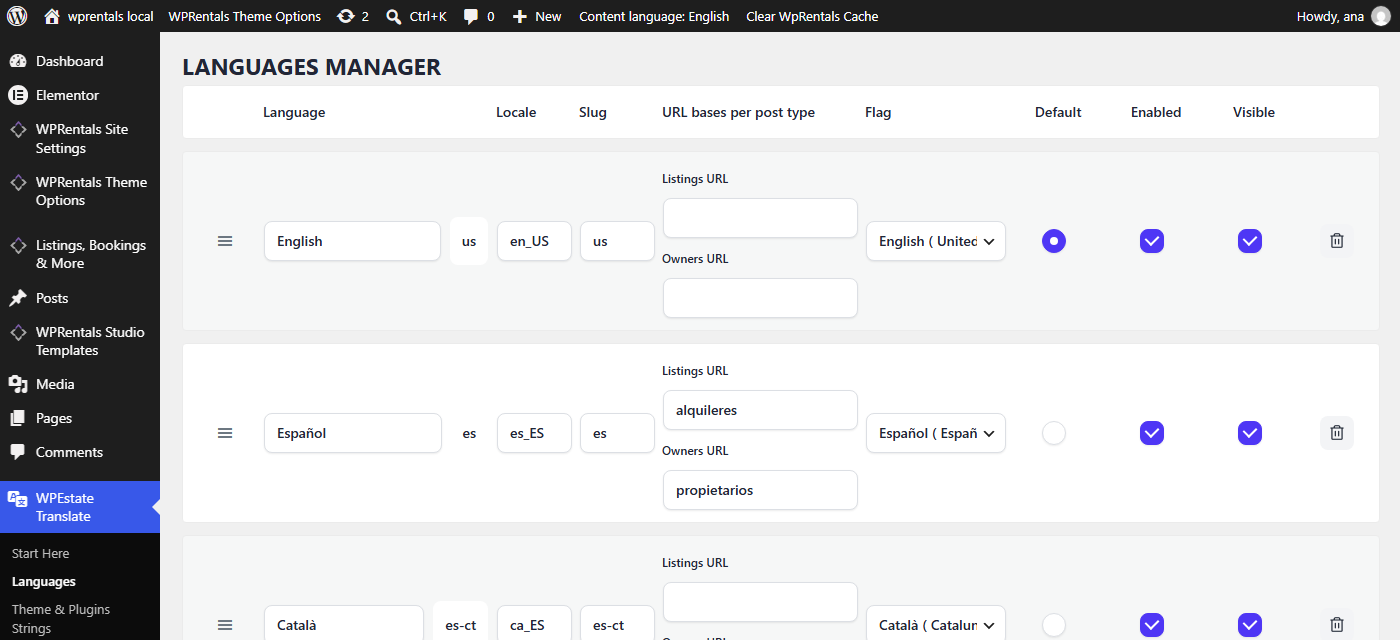Edit the es-ct slug field
Screen dimensions: 1400x640
click(x=617, y=624)
